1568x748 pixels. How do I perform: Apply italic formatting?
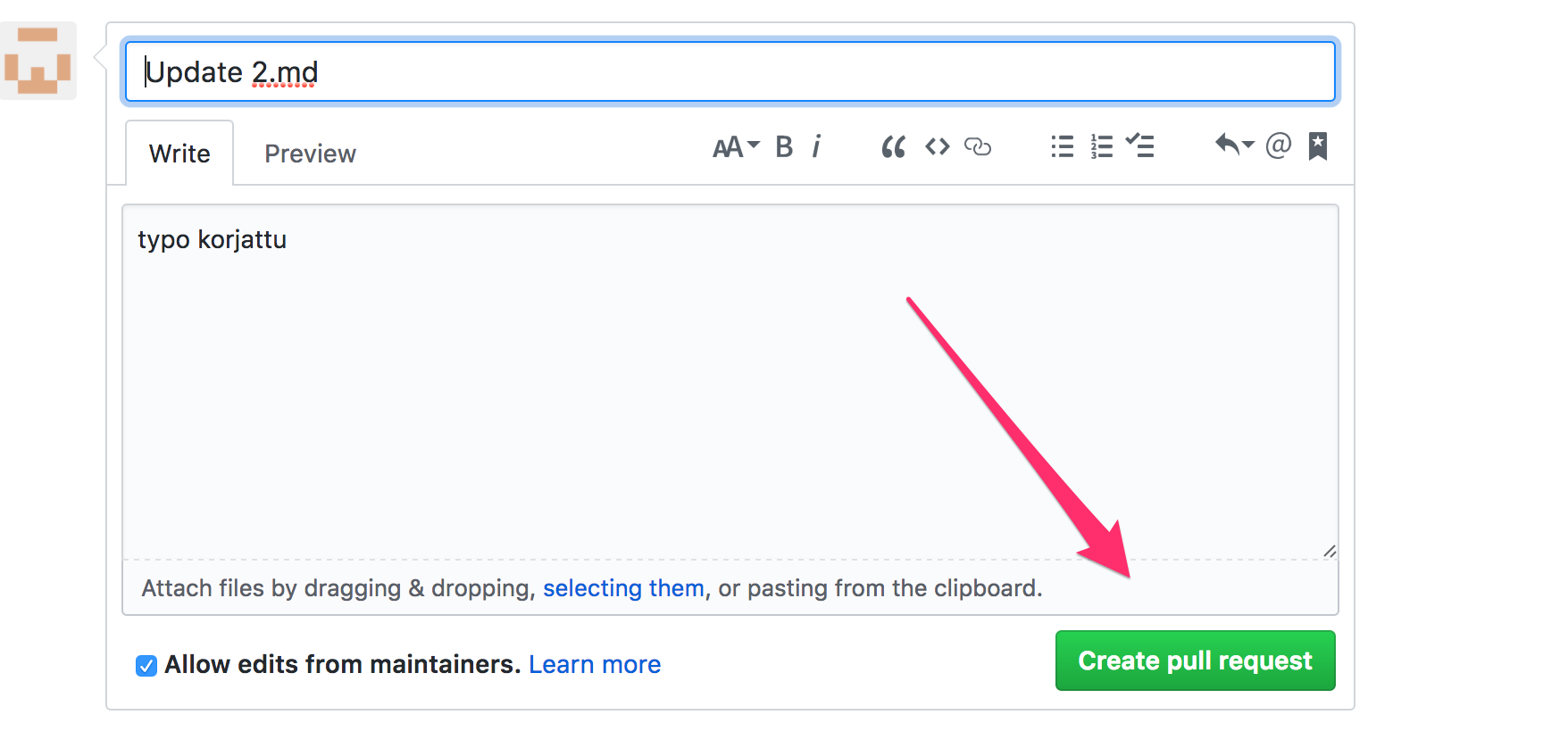click(816, 146)
